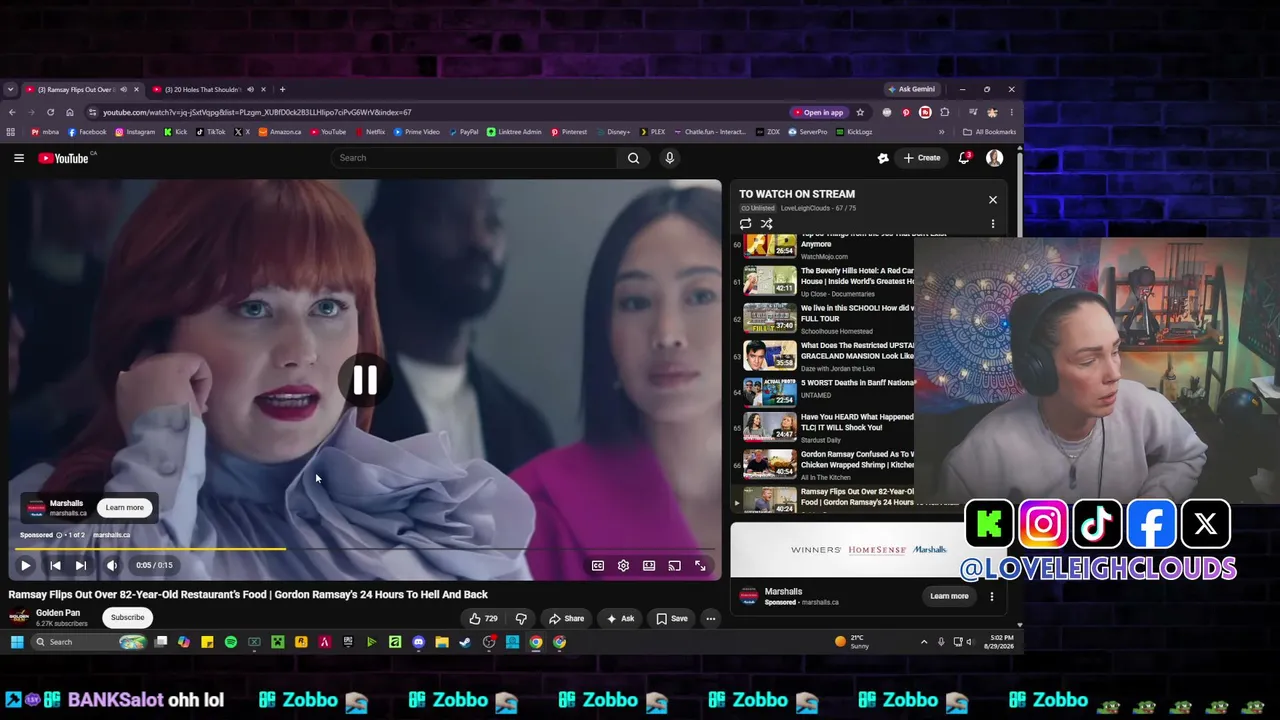Open the PayPal bookmark

463,132
